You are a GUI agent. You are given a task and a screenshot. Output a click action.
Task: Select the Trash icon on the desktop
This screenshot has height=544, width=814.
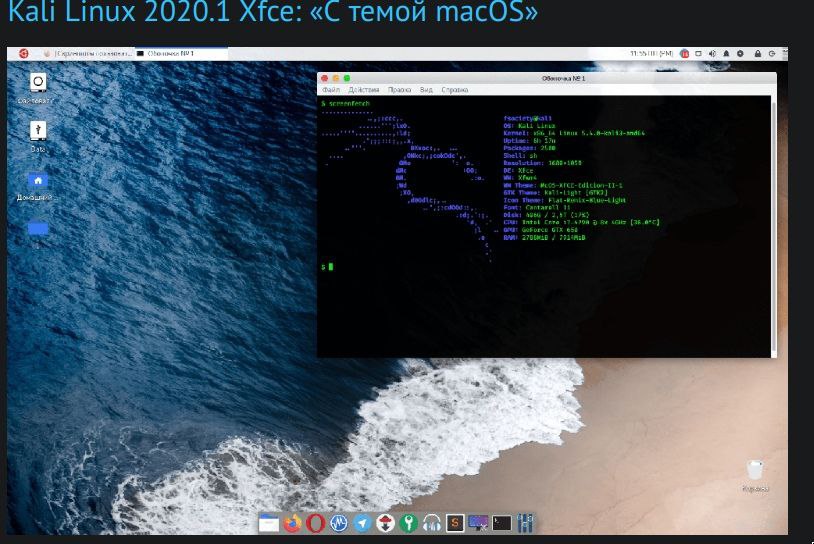(x=755, y=470)
